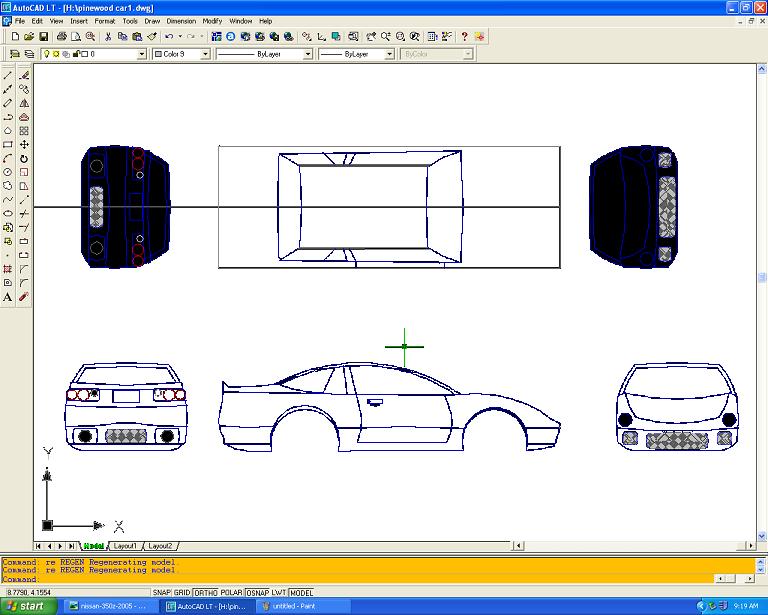The image size is (768, 615).
Task: Open the Layers manager icon
Action: click(x=15, y=54)
